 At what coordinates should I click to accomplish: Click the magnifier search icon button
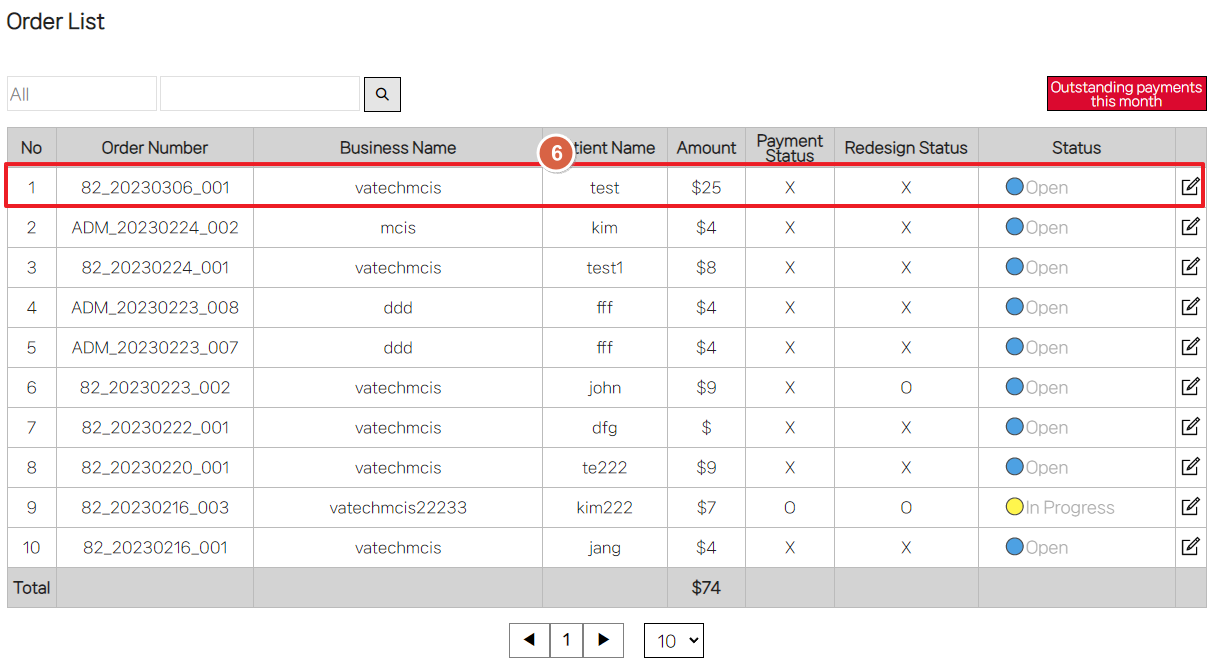click(382, 94)
